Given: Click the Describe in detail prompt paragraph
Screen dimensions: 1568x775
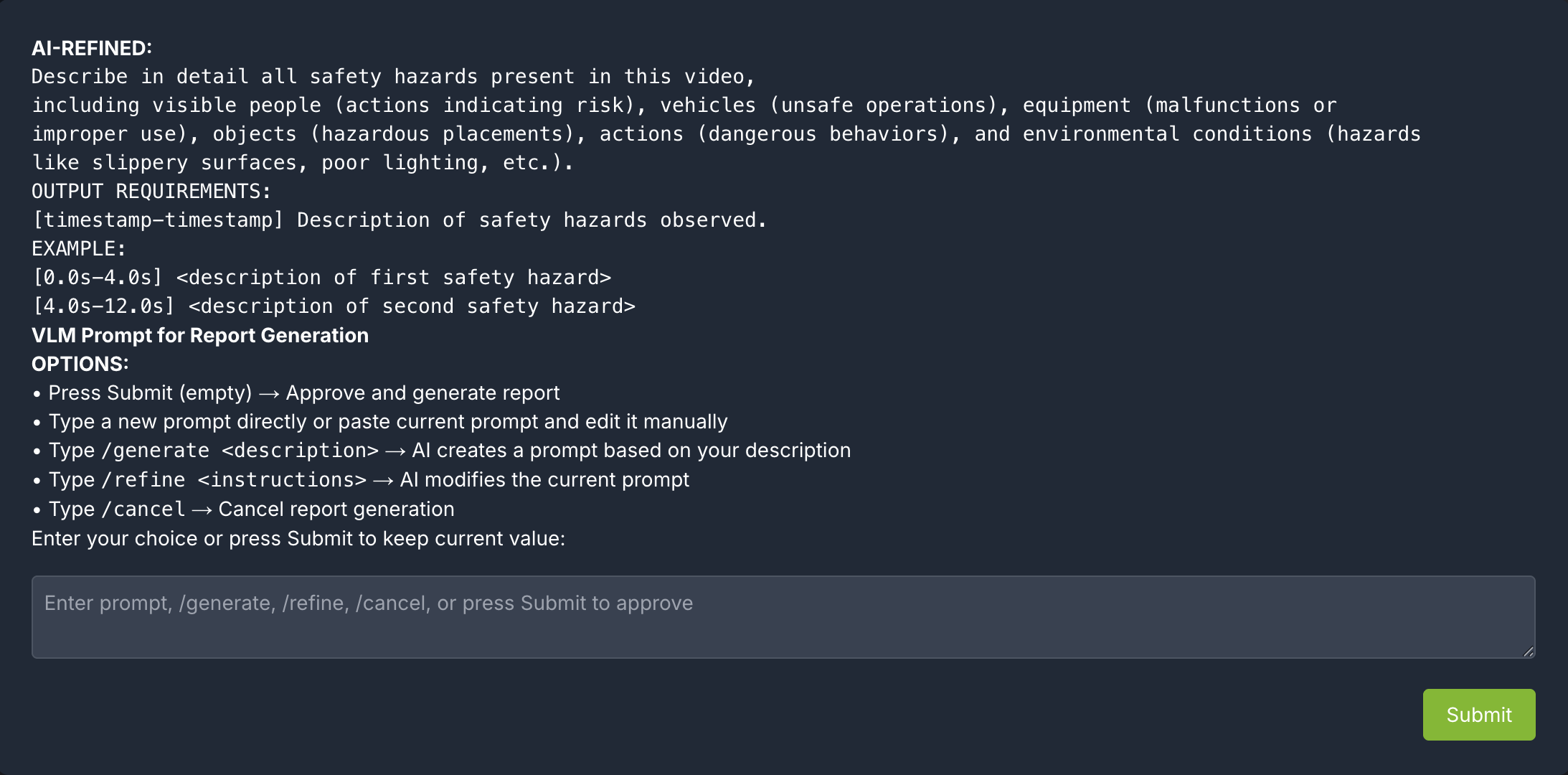Looking at the screenshot, I should [x=393, y=76].
